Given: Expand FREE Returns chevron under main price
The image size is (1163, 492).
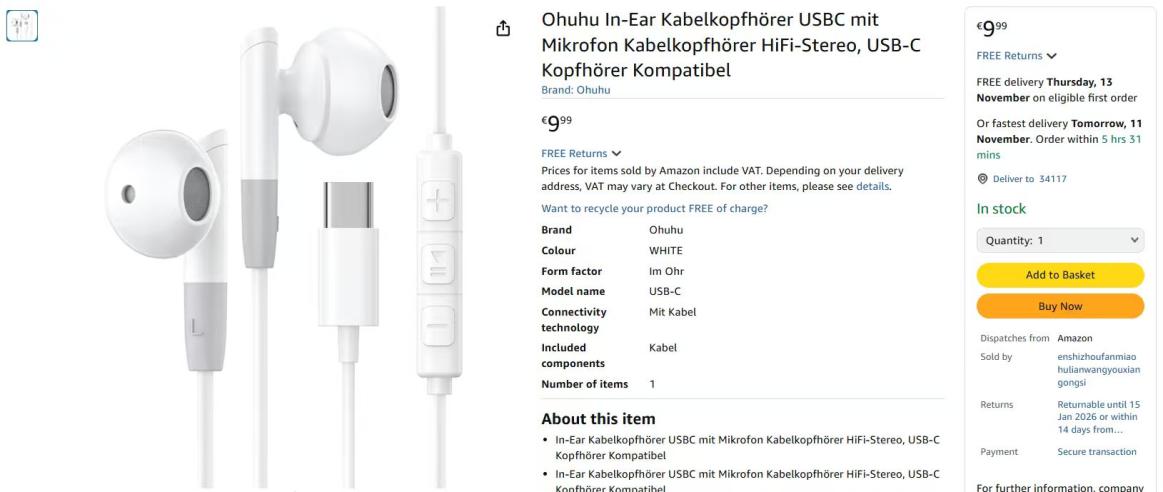Looking at the screenshot, I should click(616, 154).
